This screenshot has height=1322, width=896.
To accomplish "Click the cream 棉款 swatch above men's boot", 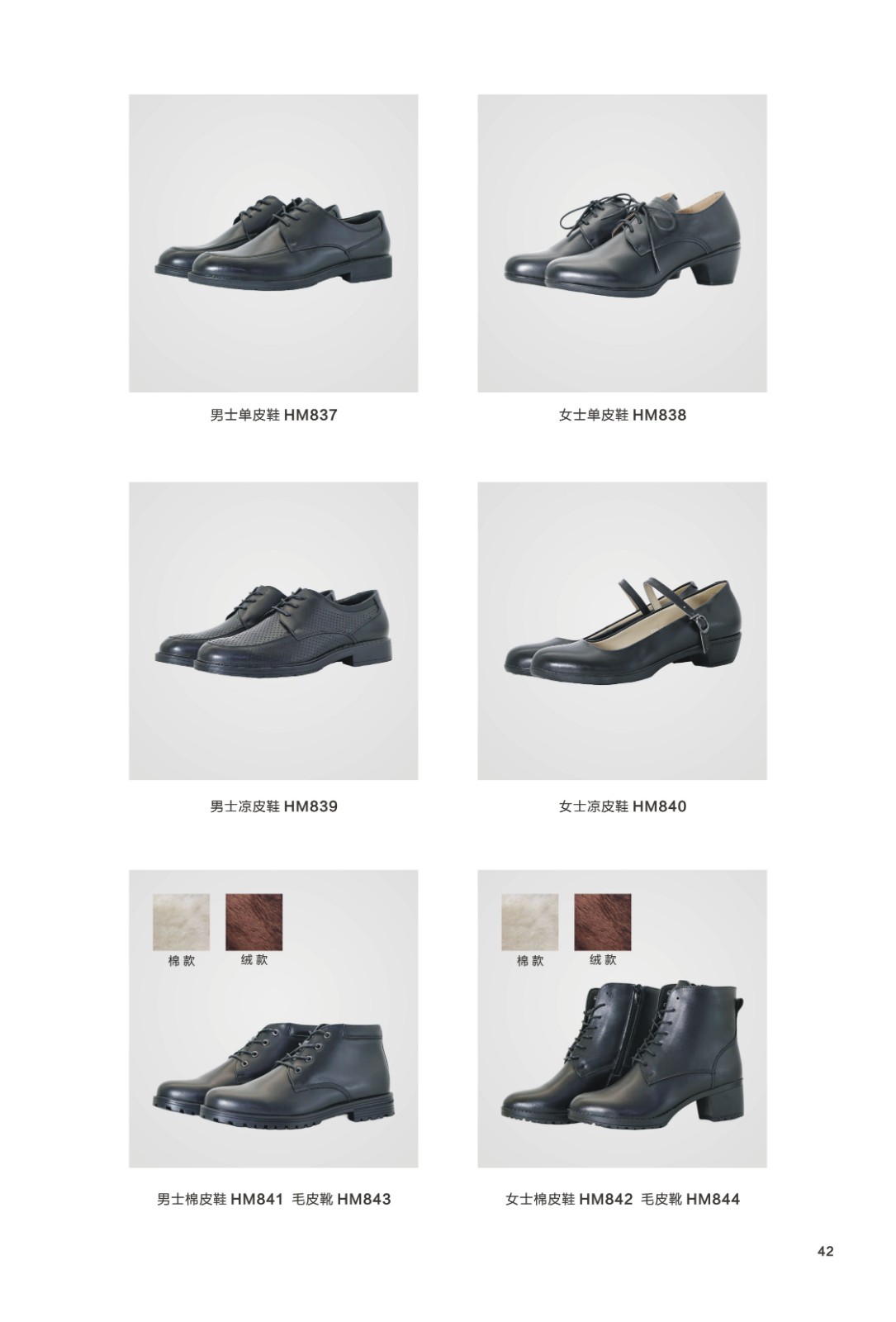I will coord(182,922).
